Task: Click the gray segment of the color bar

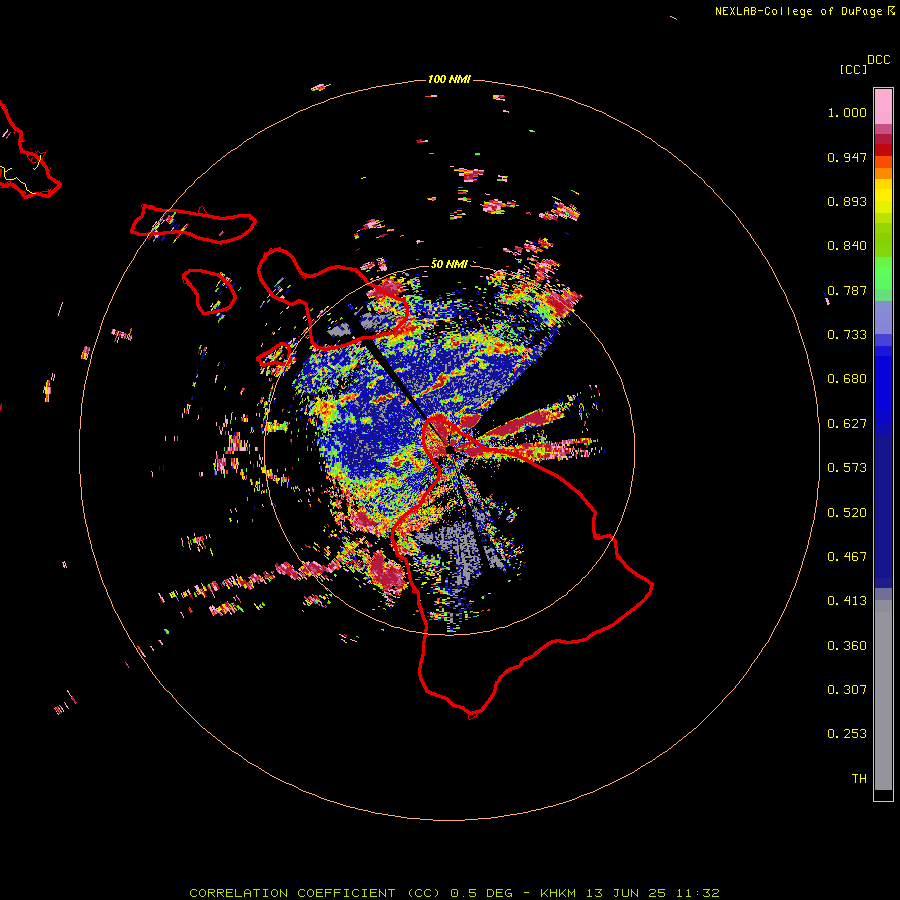Action: coord(883,695)
